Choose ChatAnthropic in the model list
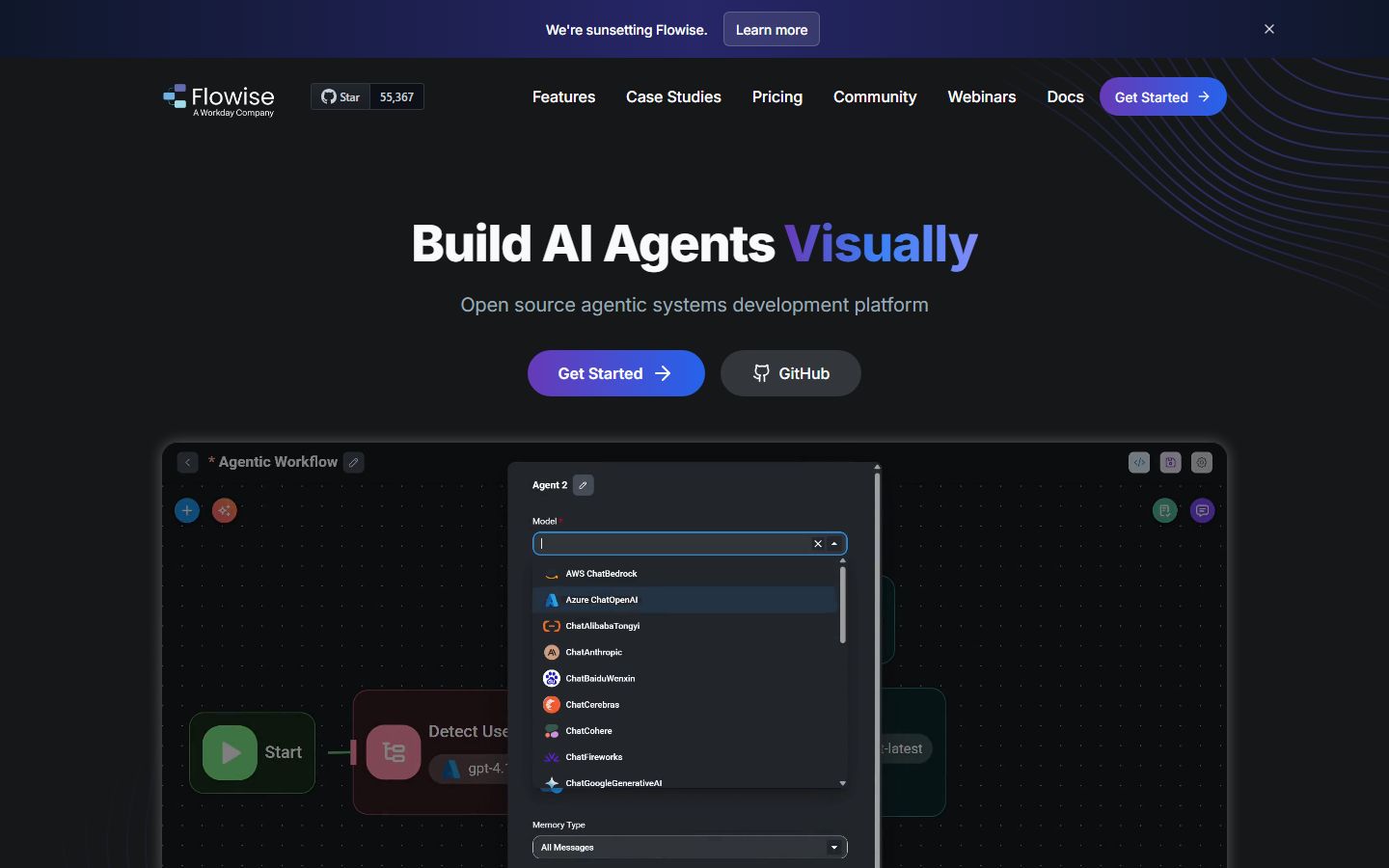 [685, 652]
